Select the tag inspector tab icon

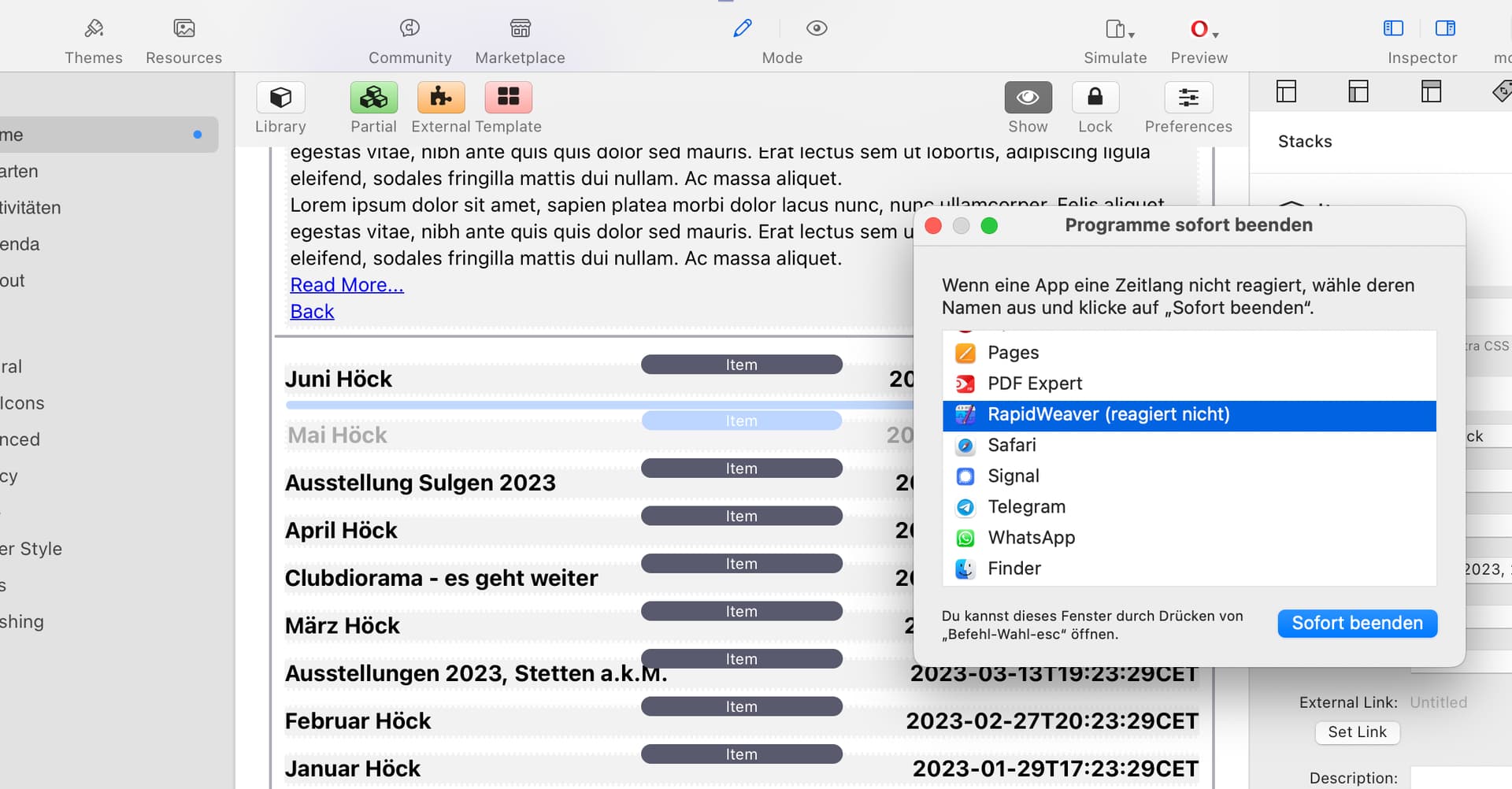pos(1502,91)
